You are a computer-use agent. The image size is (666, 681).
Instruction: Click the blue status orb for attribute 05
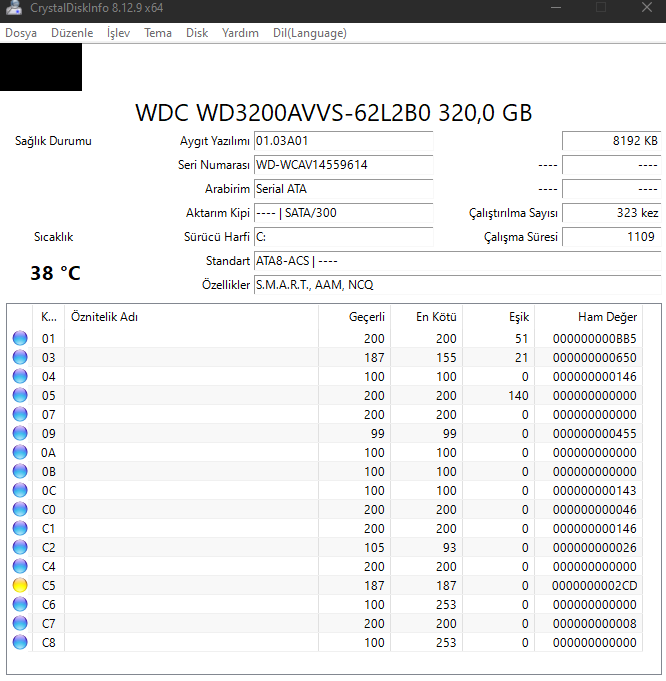20,395
